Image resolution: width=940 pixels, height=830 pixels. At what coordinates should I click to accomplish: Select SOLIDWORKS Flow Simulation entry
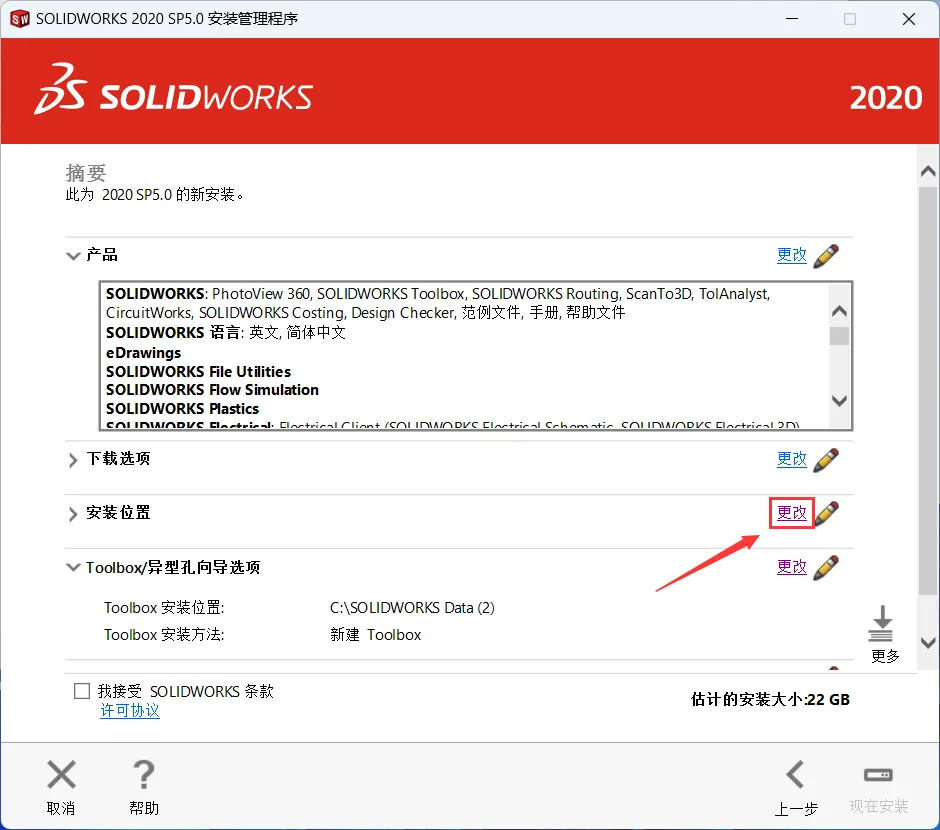pos(212,390)
